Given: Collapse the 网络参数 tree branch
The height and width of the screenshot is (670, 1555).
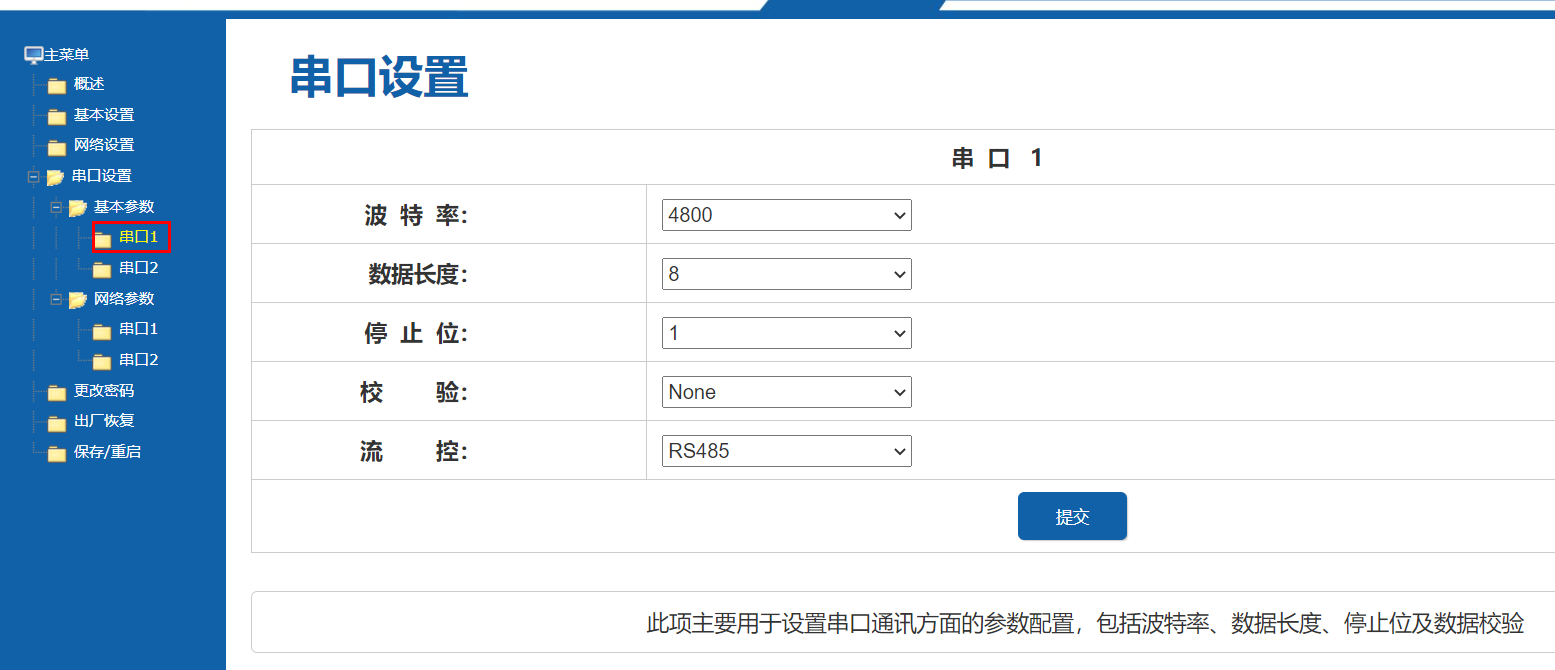Looking at the screenshot, I should click(57, 298).
